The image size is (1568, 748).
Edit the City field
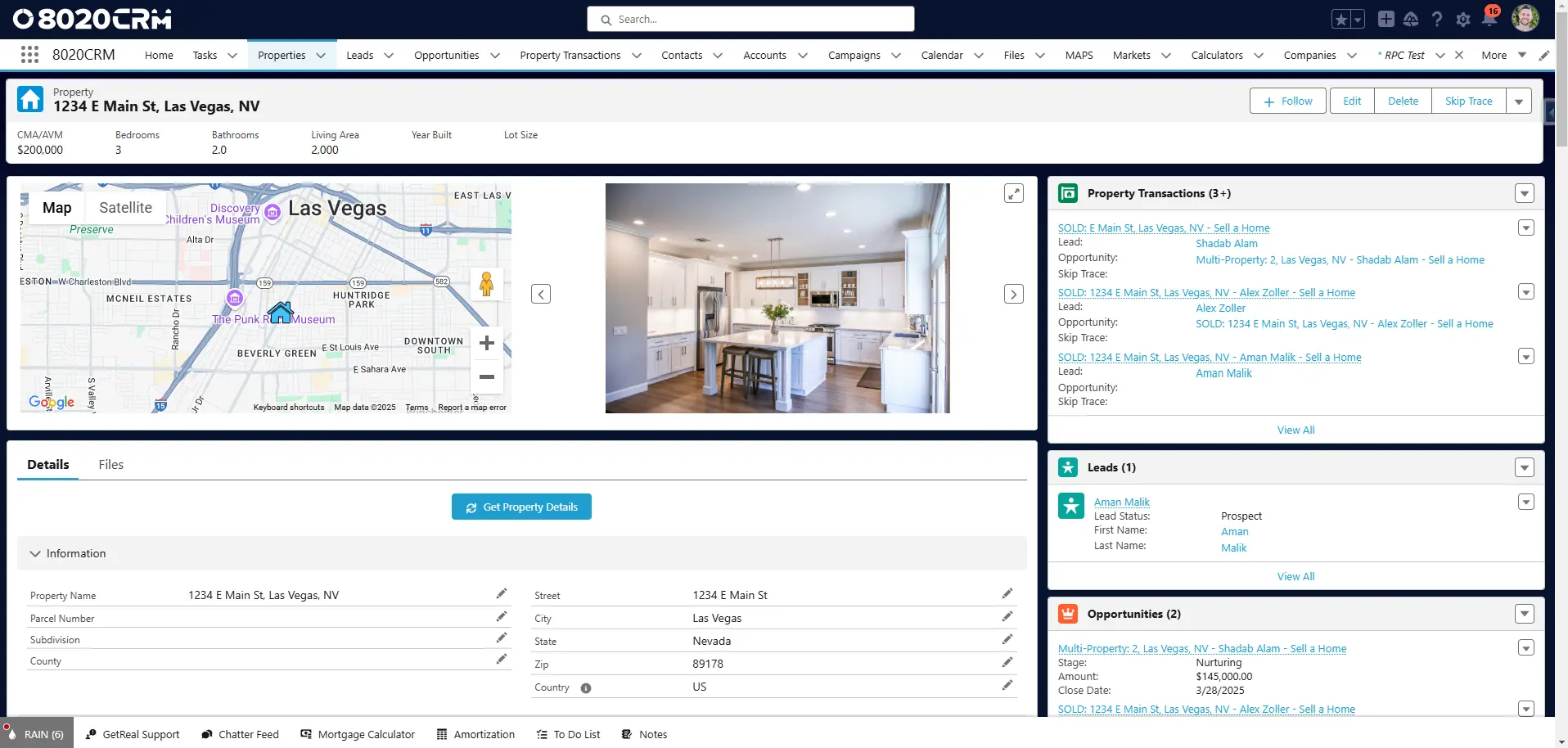[1007, 616]
